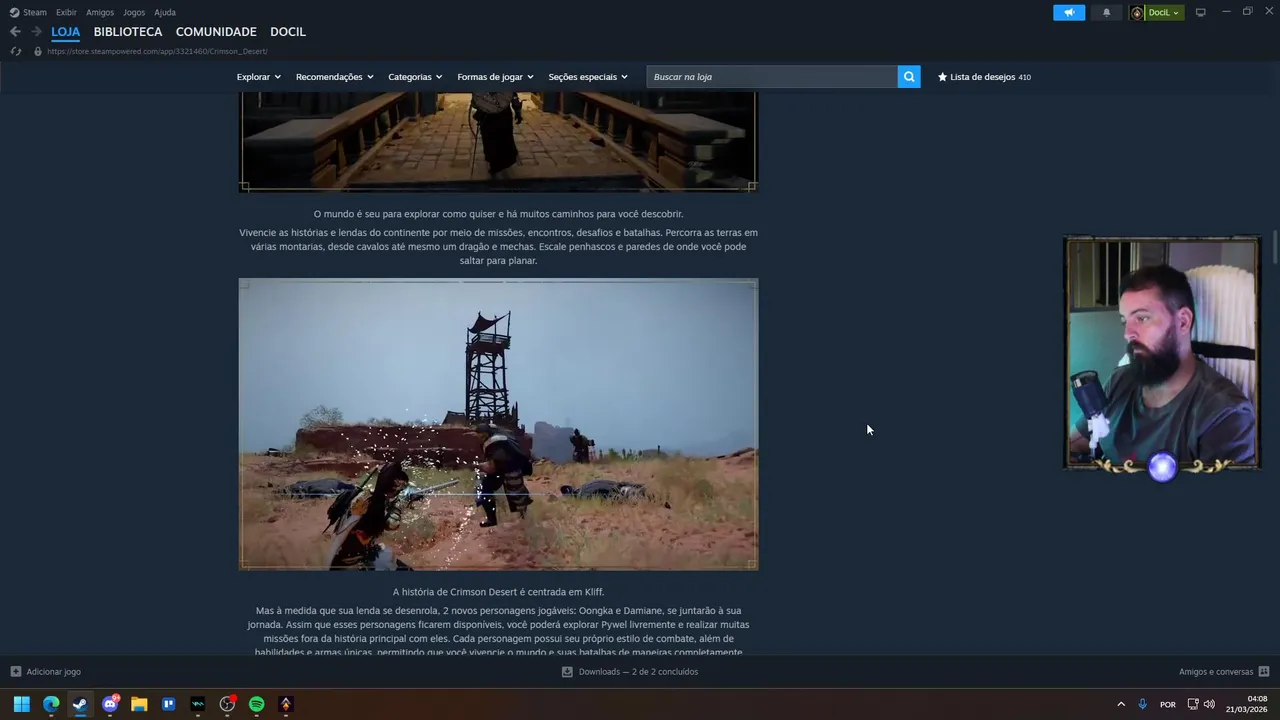The height and width of the screenshot is (720, 1280).
Task: Open the notifications bell
Action: coord(1106,12)
